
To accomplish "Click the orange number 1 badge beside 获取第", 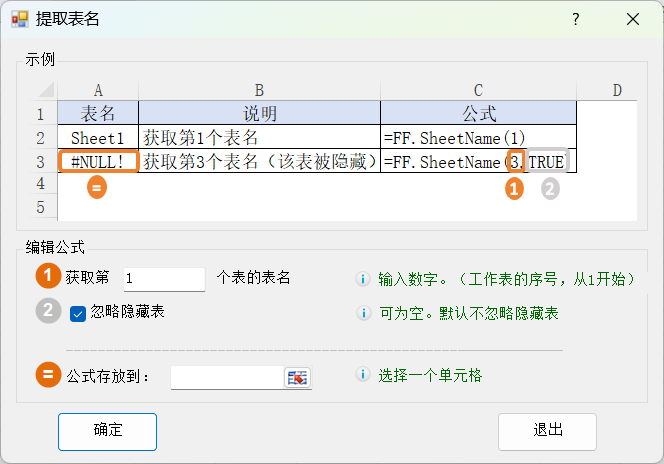I will coord(49,276).
